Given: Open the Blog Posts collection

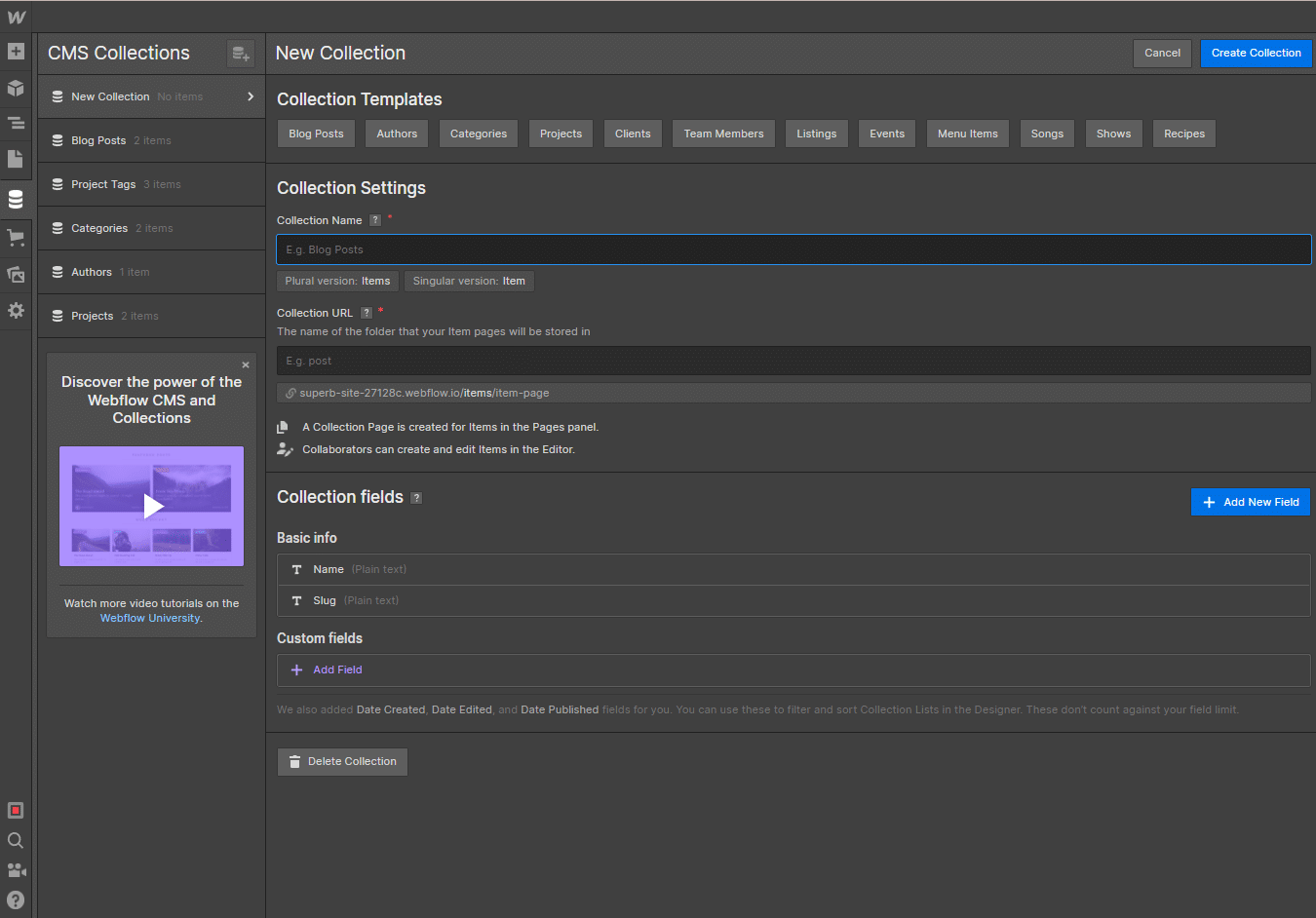Looking at the screenshot, I should [151, 140].
